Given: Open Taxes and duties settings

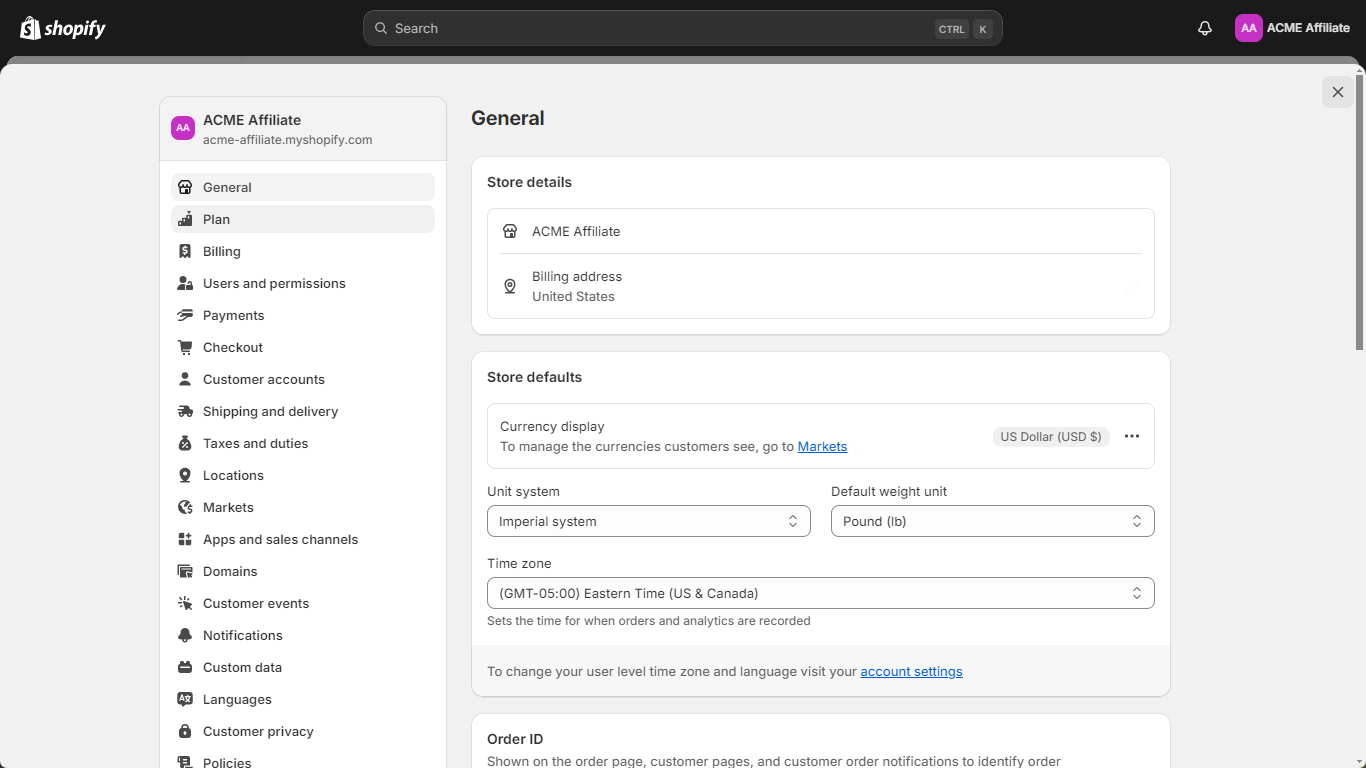Looking at the screenshot, I should point(303,443).
